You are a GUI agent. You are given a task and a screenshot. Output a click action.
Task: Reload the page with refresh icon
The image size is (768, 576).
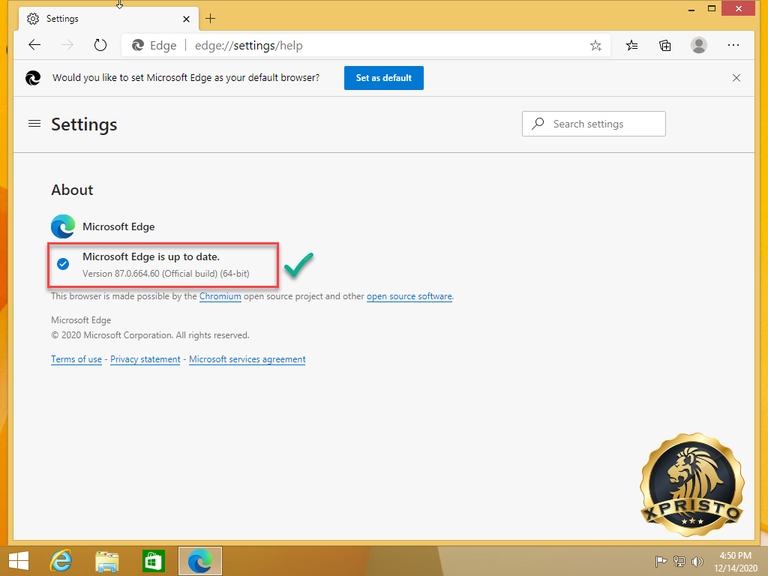coord(100,45)
